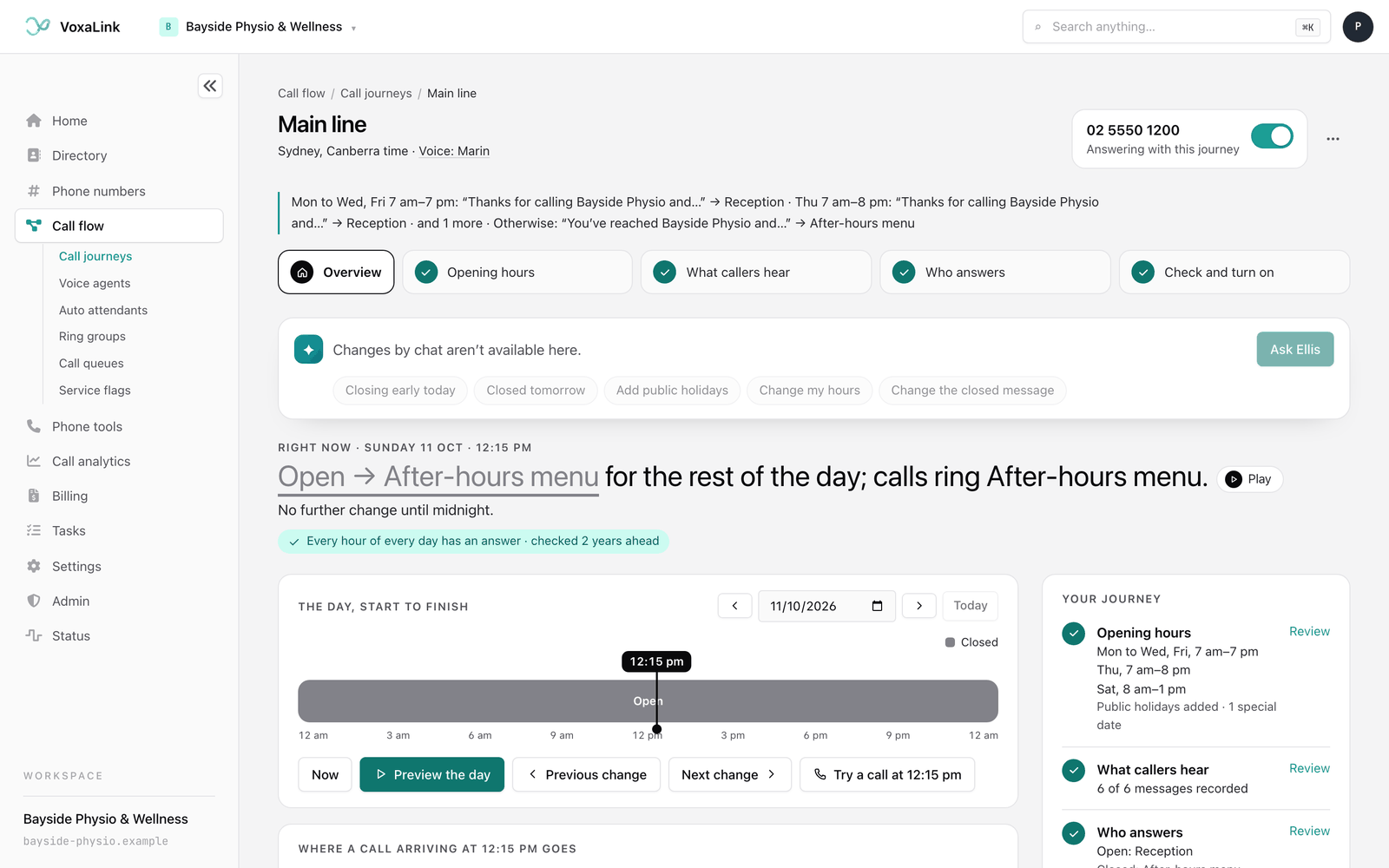This screenshot has height=868, width=1389.
Task: Open the Overview step tab
Action: coord(336,273)
